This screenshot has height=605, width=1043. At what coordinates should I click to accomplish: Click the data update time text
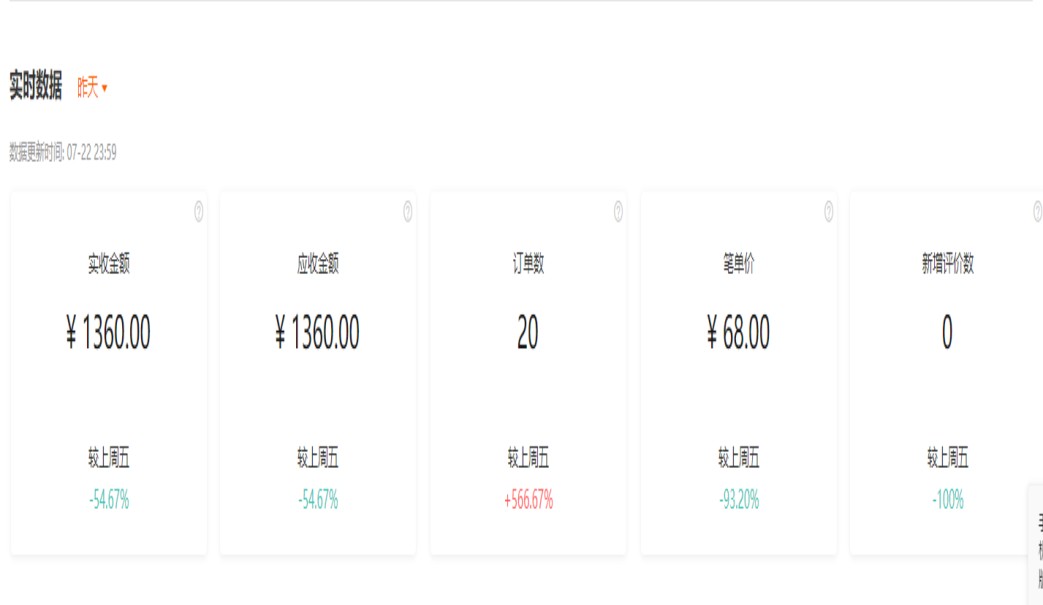coord(63,153)
